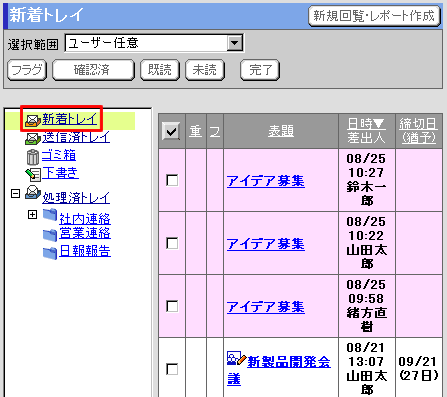
Task: Click the 処理済トレイ tray icon
Action: click(x=33, y=193)
